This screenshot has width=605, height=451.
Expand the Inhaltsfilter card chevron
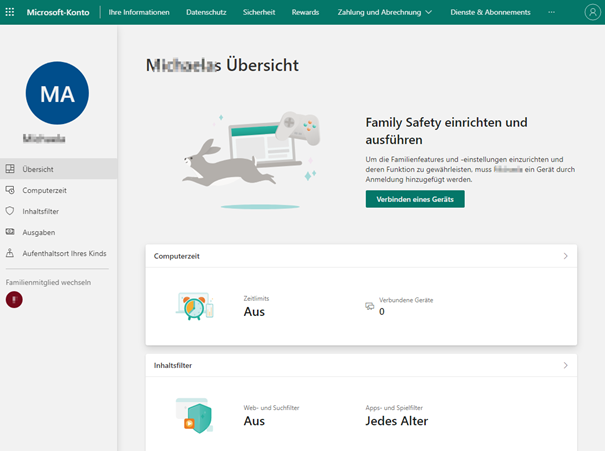[565, 365]
